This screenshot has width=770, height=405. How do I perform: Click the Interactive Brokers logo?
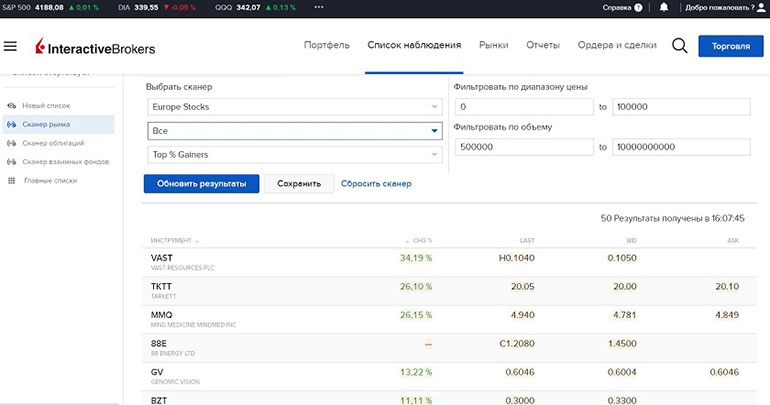click(95, 47)
